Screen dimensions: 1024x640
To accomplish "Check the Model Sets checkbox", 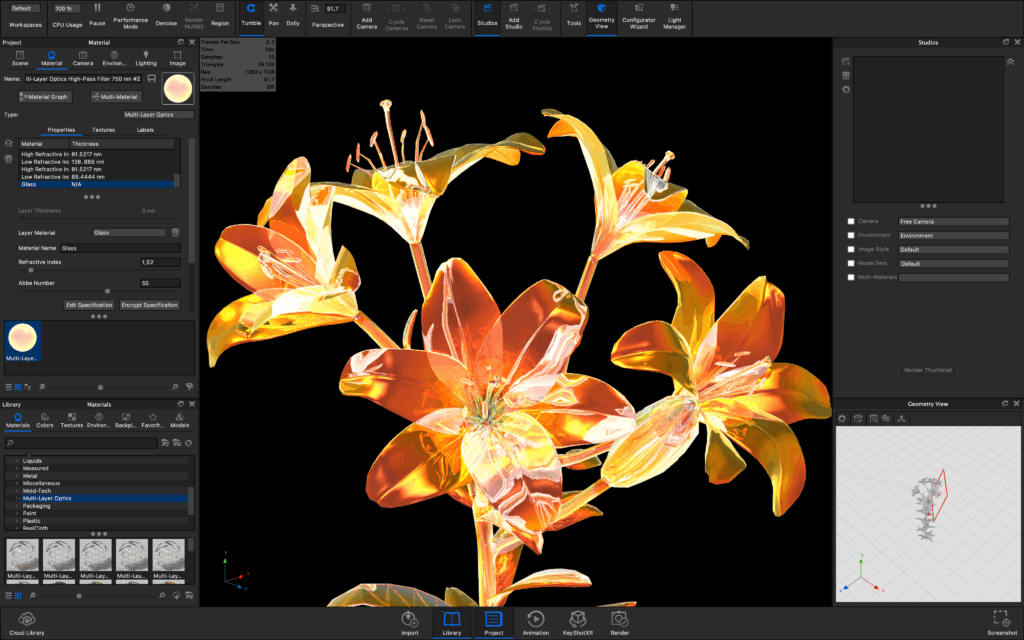I will (851, 263).
